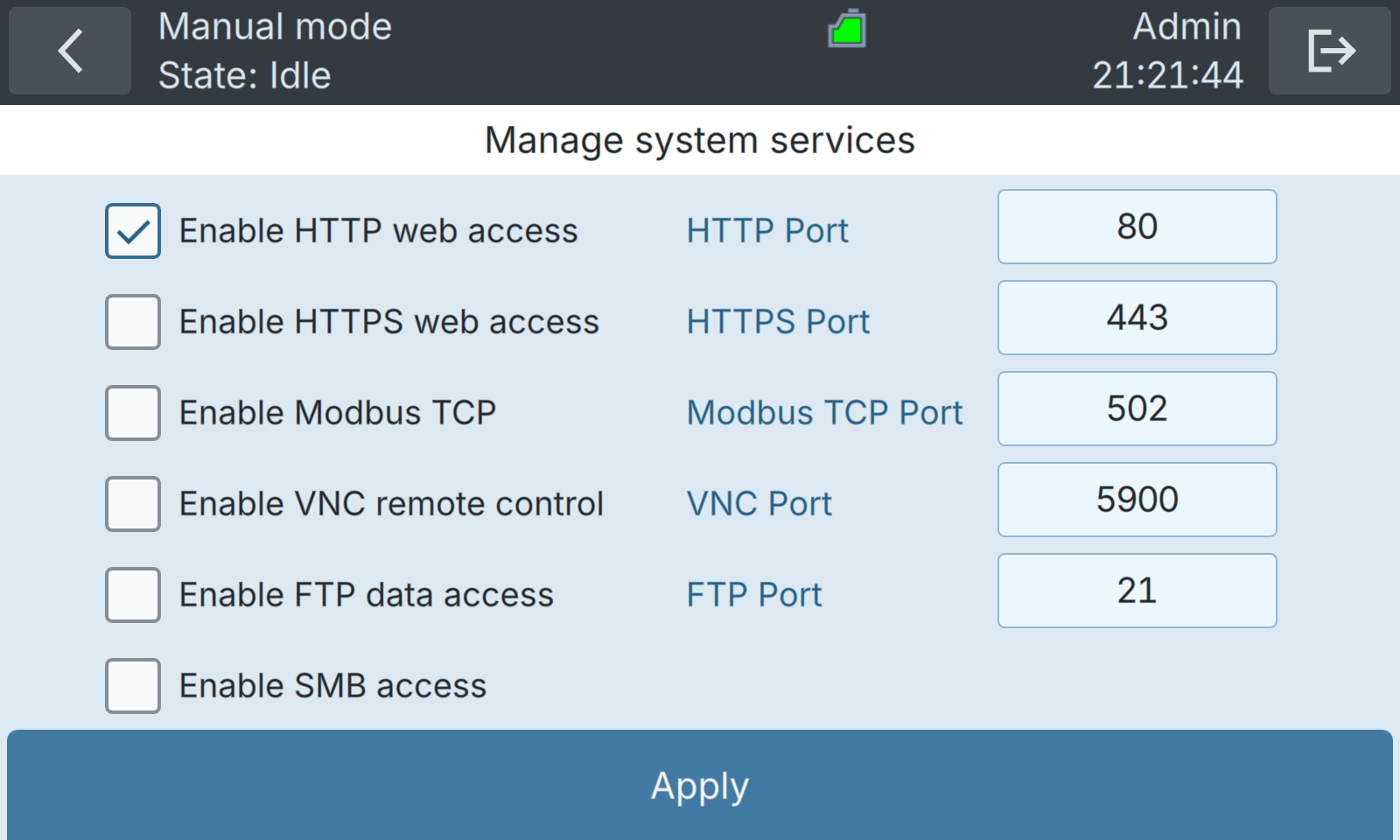Viewport: 1400px width, 840px height.
Task: Enable FTP data access checkbox
Action: click(133, 595)
